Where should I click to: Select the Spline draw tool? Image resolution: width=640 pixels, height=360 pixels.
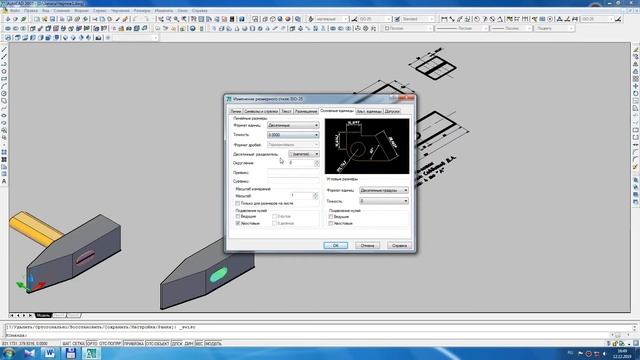point(4,108)
